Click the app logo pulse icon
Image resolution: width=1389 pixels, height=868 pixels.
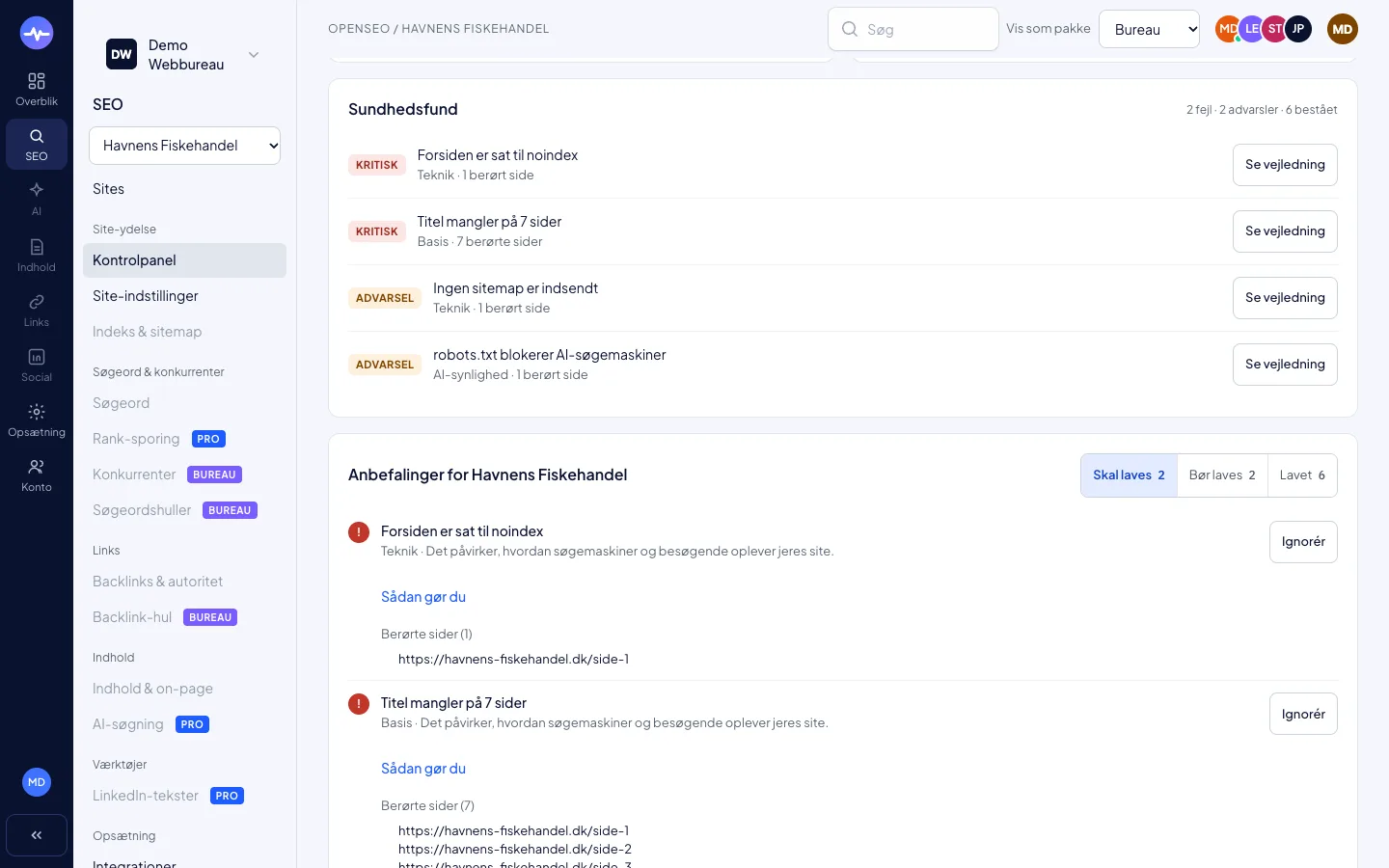coord(37,34)
